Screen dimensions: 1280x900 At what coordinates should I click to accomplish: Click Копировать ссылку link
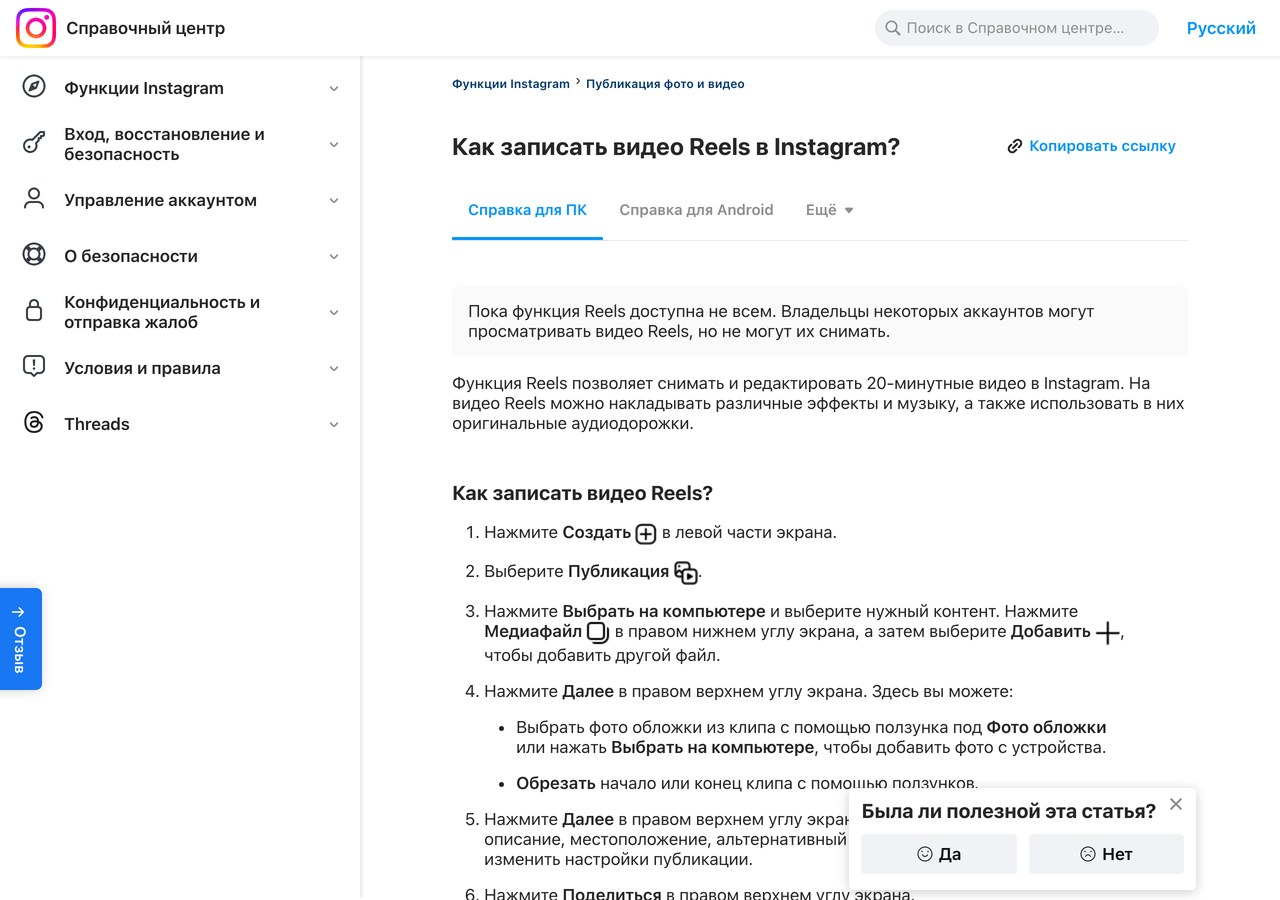pyautogui.click(x=1102, y=146)
